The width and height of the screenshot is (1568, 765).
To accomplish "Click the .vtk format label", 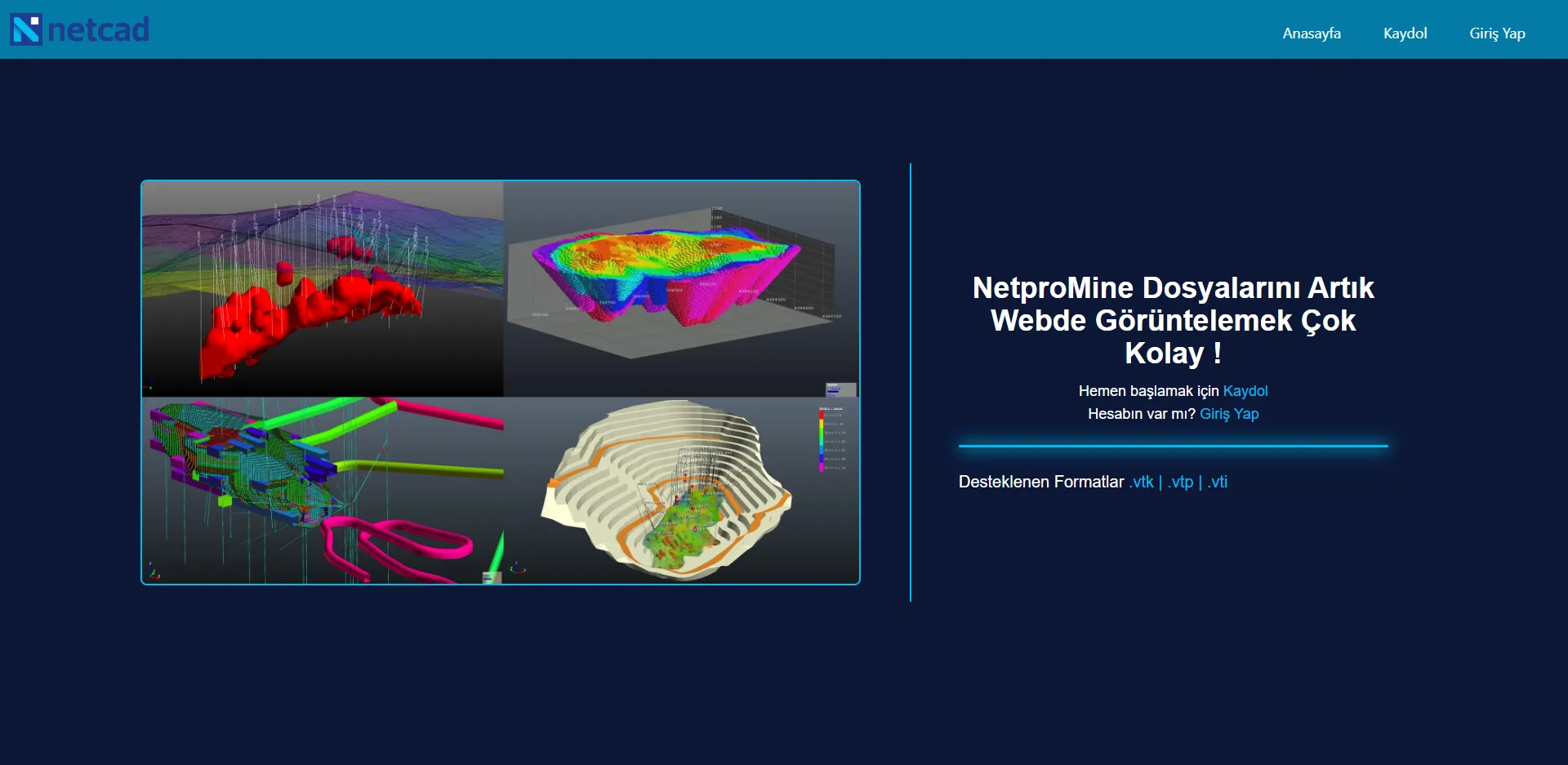I will (1141, 482).
